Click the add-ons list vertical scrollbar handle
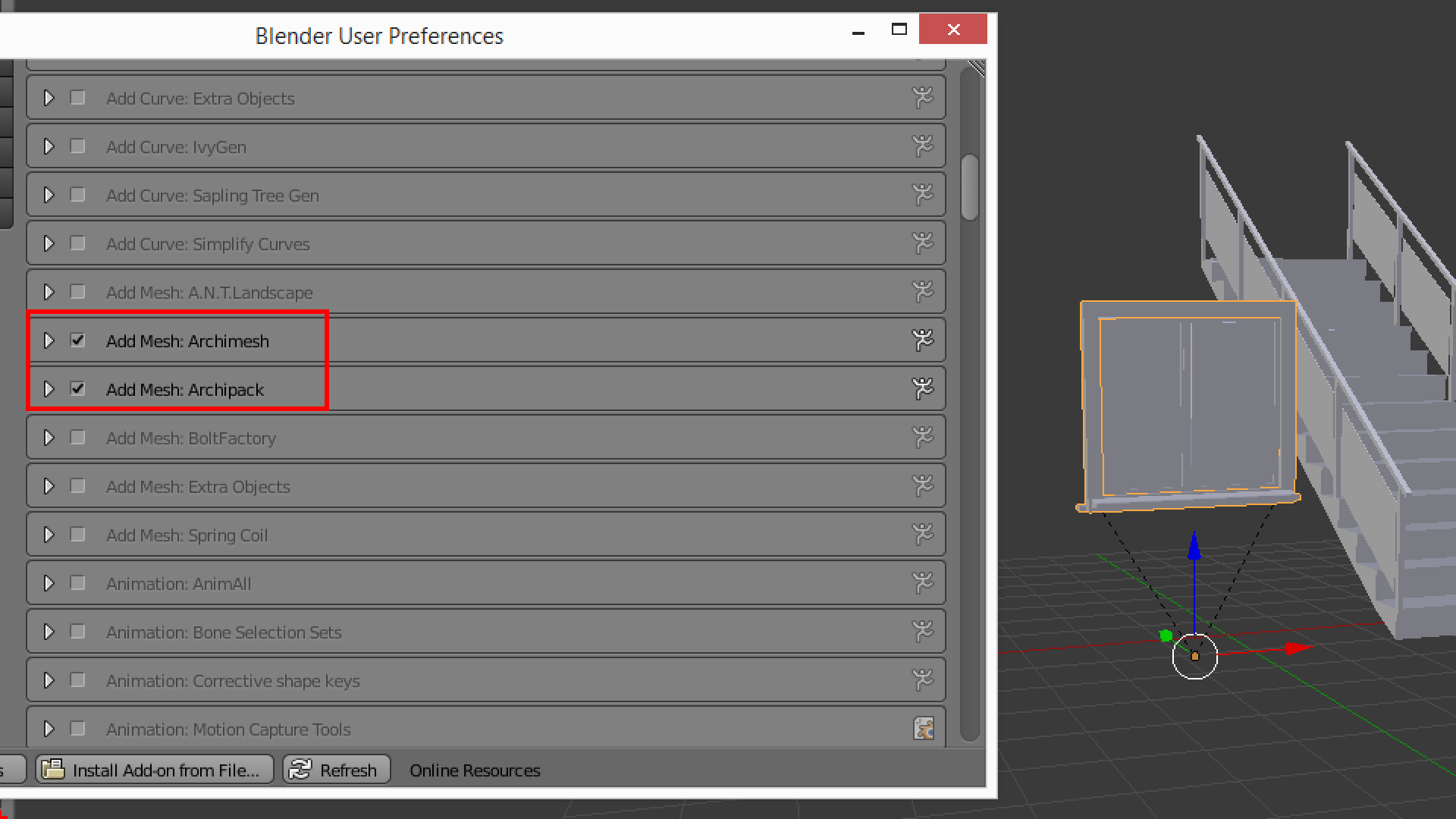Image resolution: width=1456 pixels, height=819 pixels. (969, 187)
